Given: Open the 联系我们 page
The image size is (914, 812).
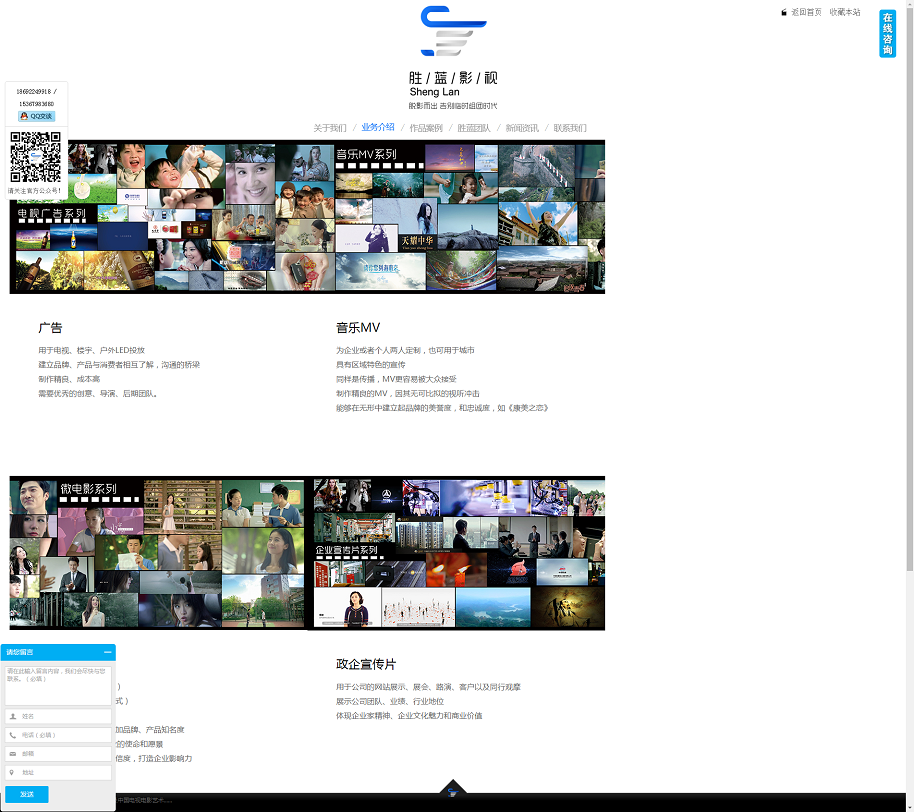Looking at the screenshot, I should tap(570, 128).
